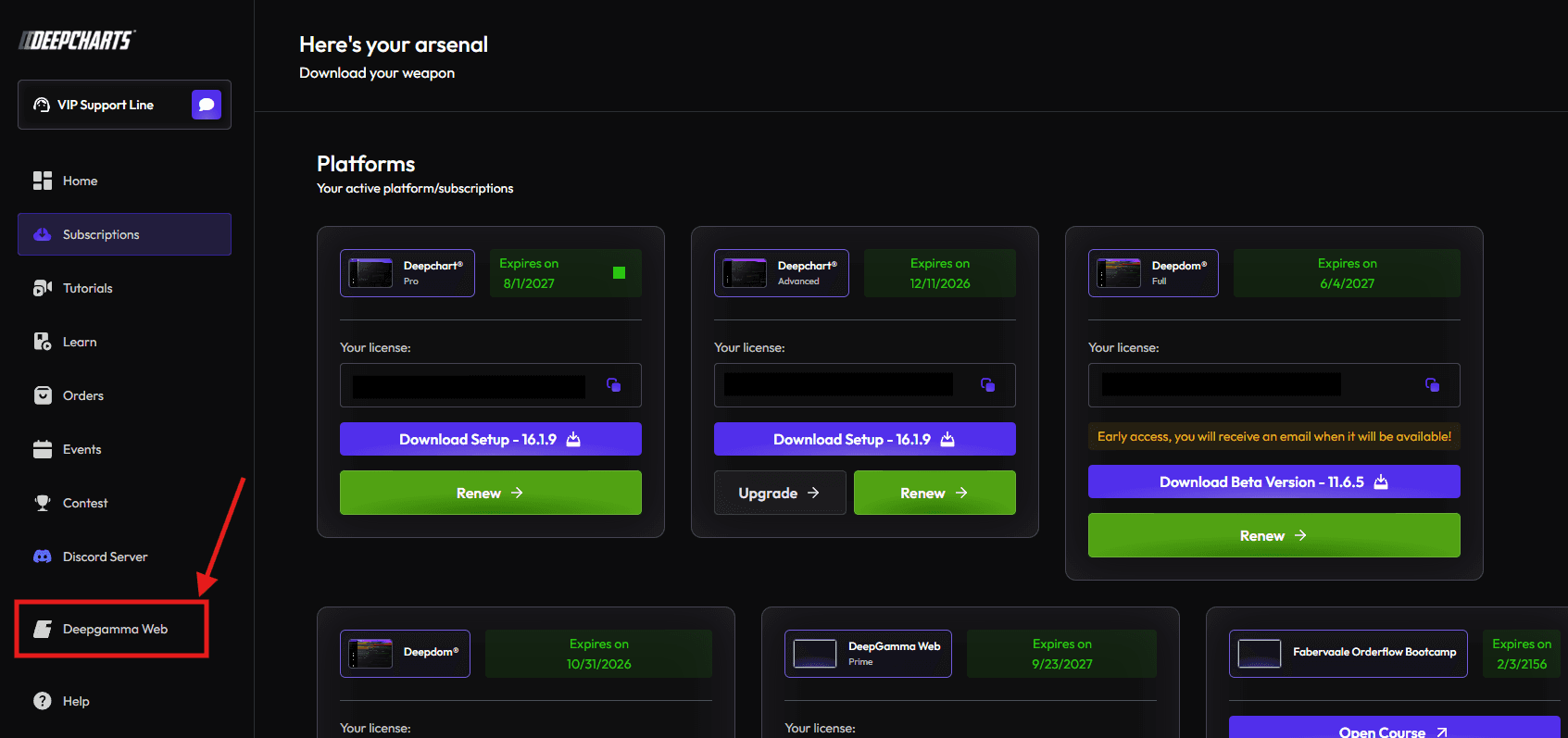
Task: Click the Deepchart Pro license field
Action: (x=491, y=385)
